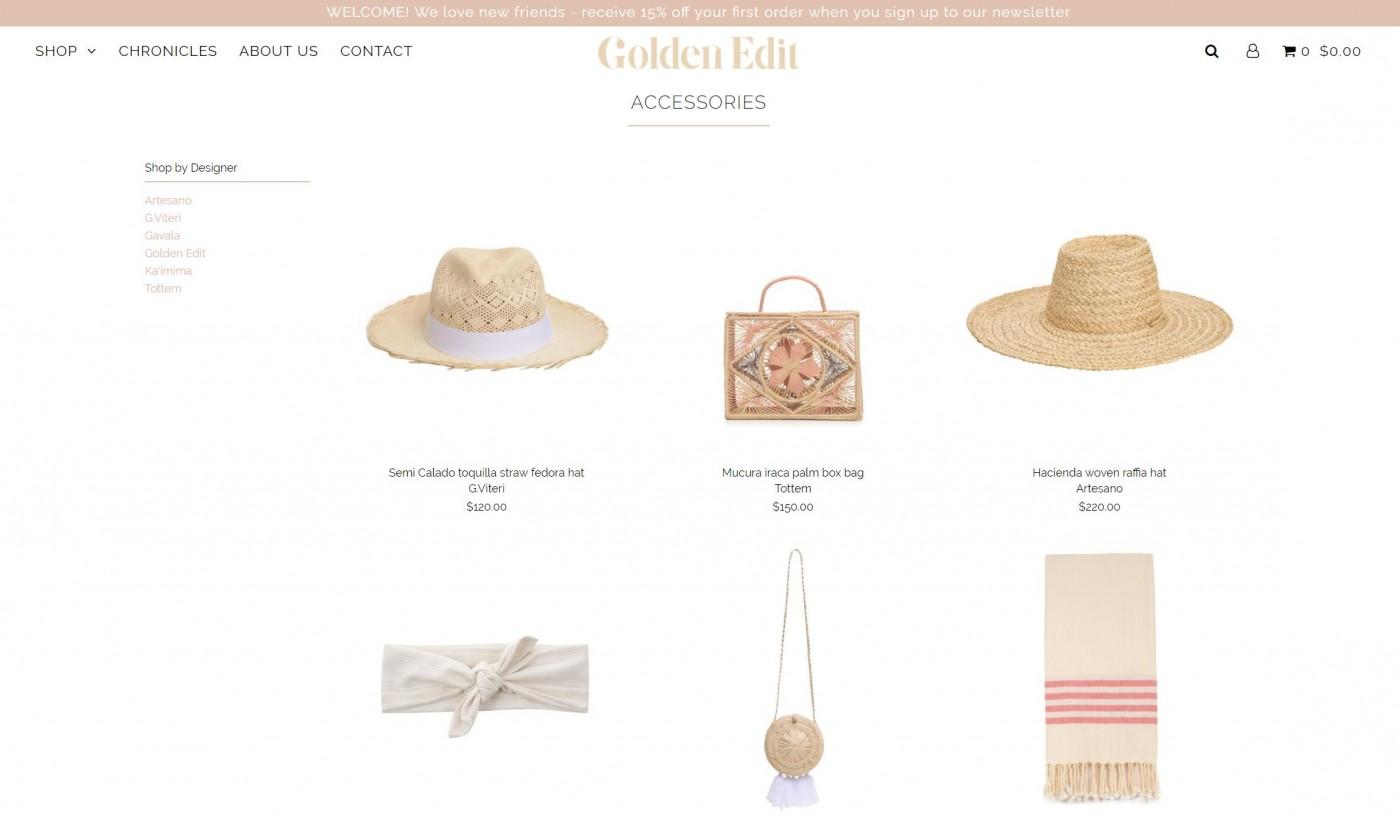Image resolution: width=1400 pixels, height=820 pixels.
Task: Open the round crossbody bag image
Action: coord(794,678)
